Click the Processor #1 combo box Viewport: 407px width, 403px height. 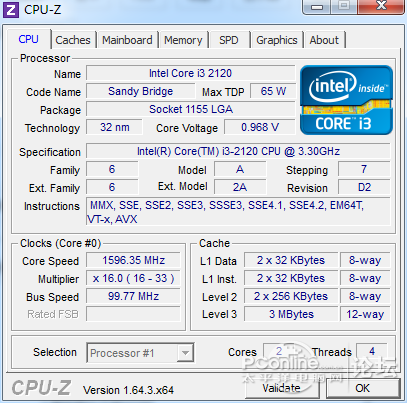click(x=140, y=353)
